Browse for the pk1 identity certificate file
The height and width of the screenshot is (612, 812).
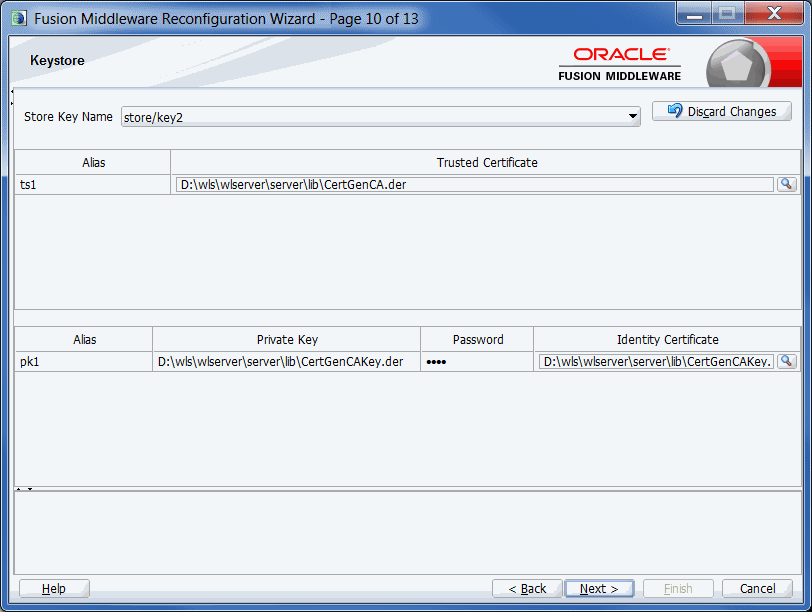tap(786, 361)
